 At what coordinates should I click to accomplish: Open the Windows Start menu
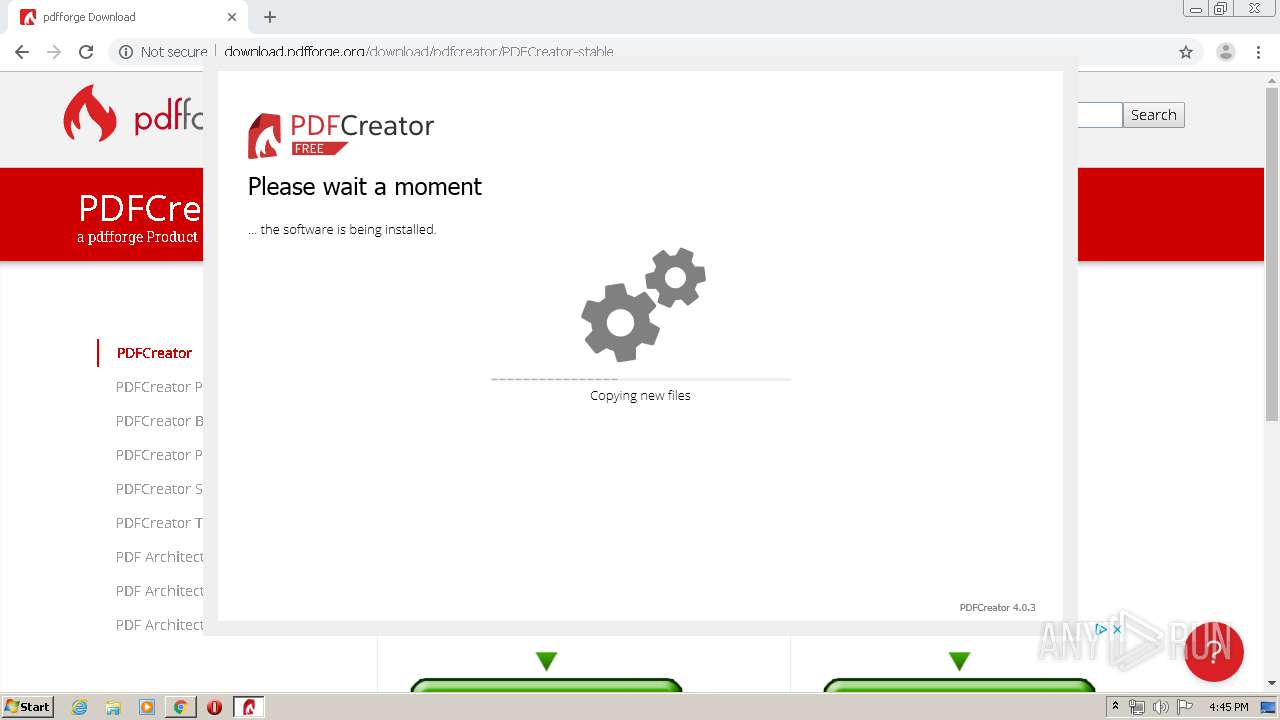pyautogui.click(x=28, y=706)
